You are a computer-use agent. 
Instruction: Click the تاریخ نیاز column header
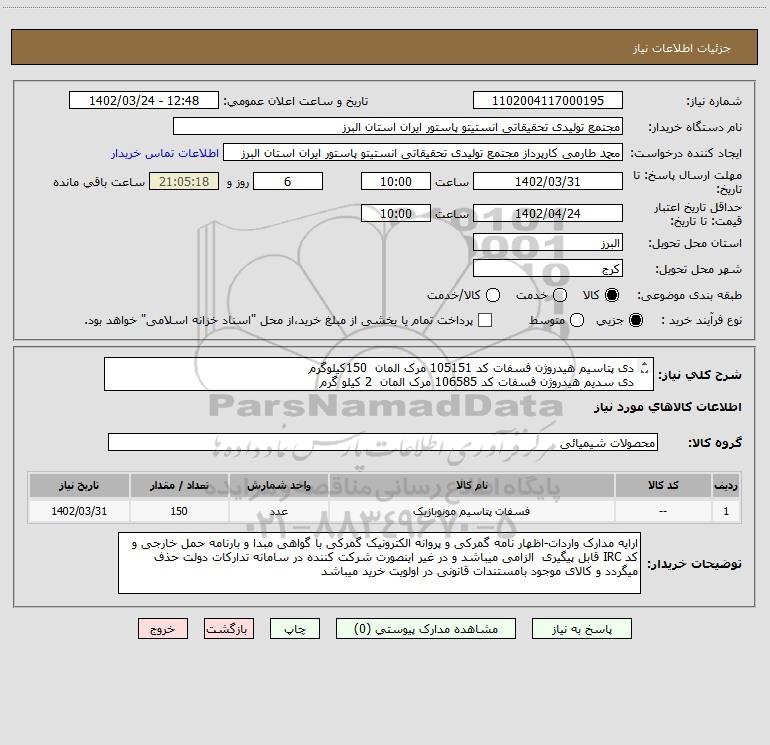(x=79, y=485)
